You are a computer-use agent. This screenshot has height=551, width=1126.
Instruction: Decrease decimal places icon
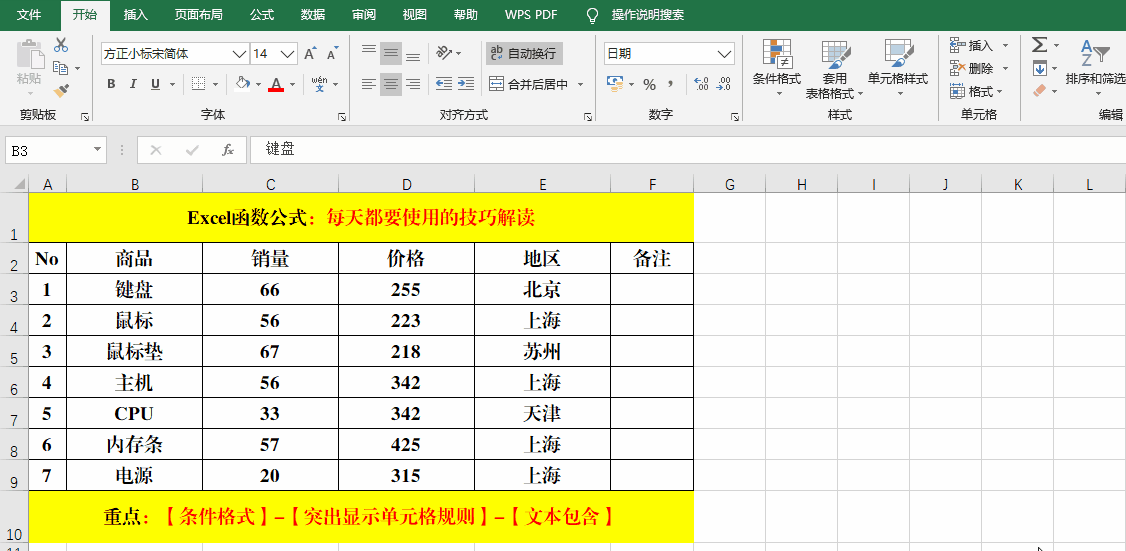(724, 85)
